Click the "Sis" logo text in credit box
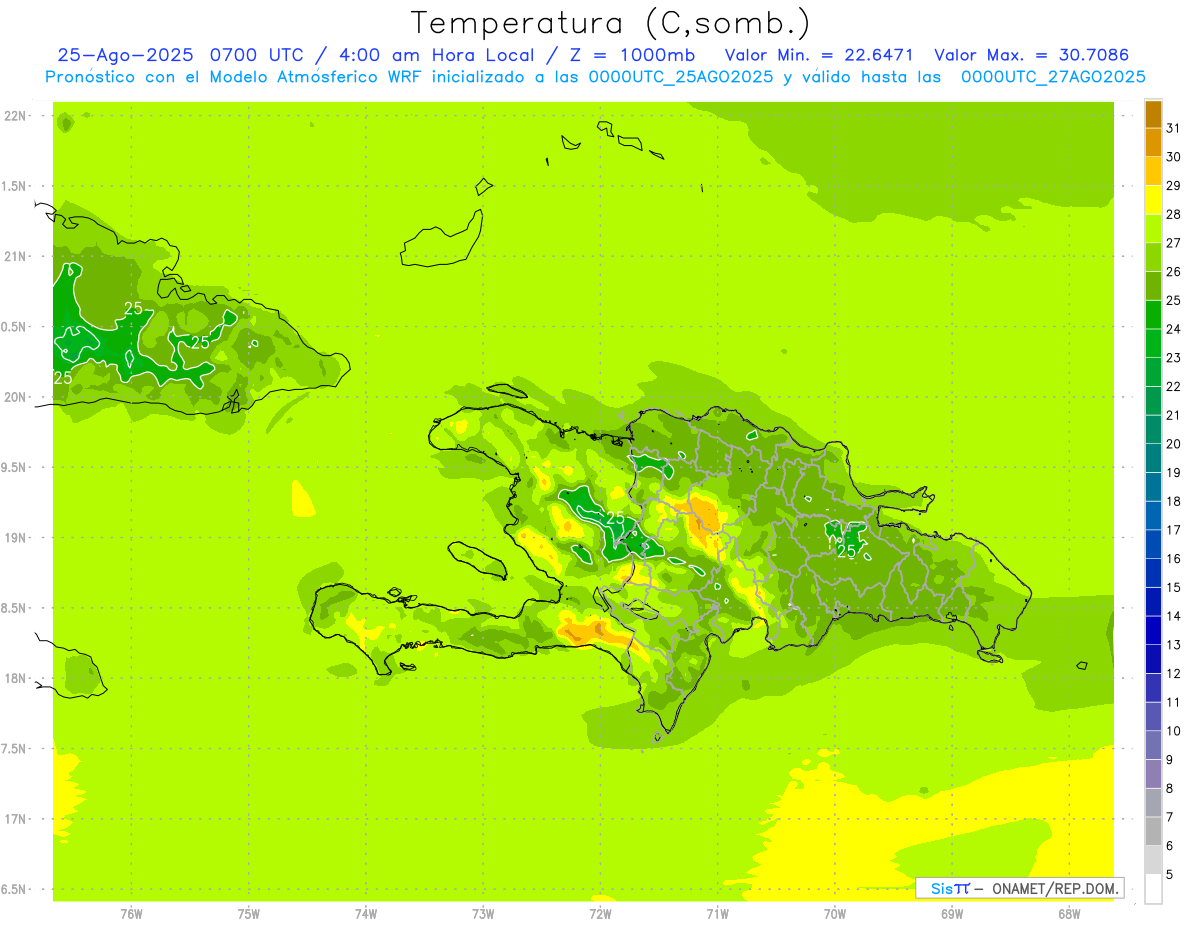The width and height of the screenshot is (1200, 927). coord(941,888)
